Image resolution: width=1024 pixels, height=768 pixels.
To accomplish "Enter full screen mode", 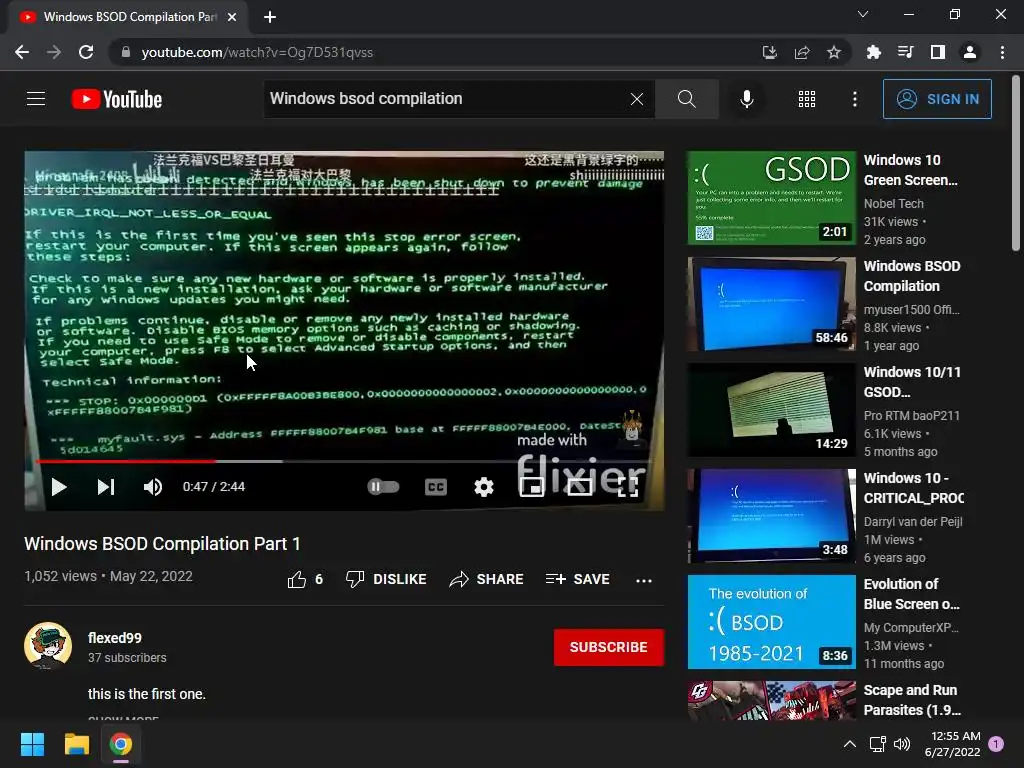I will point(628,487).
